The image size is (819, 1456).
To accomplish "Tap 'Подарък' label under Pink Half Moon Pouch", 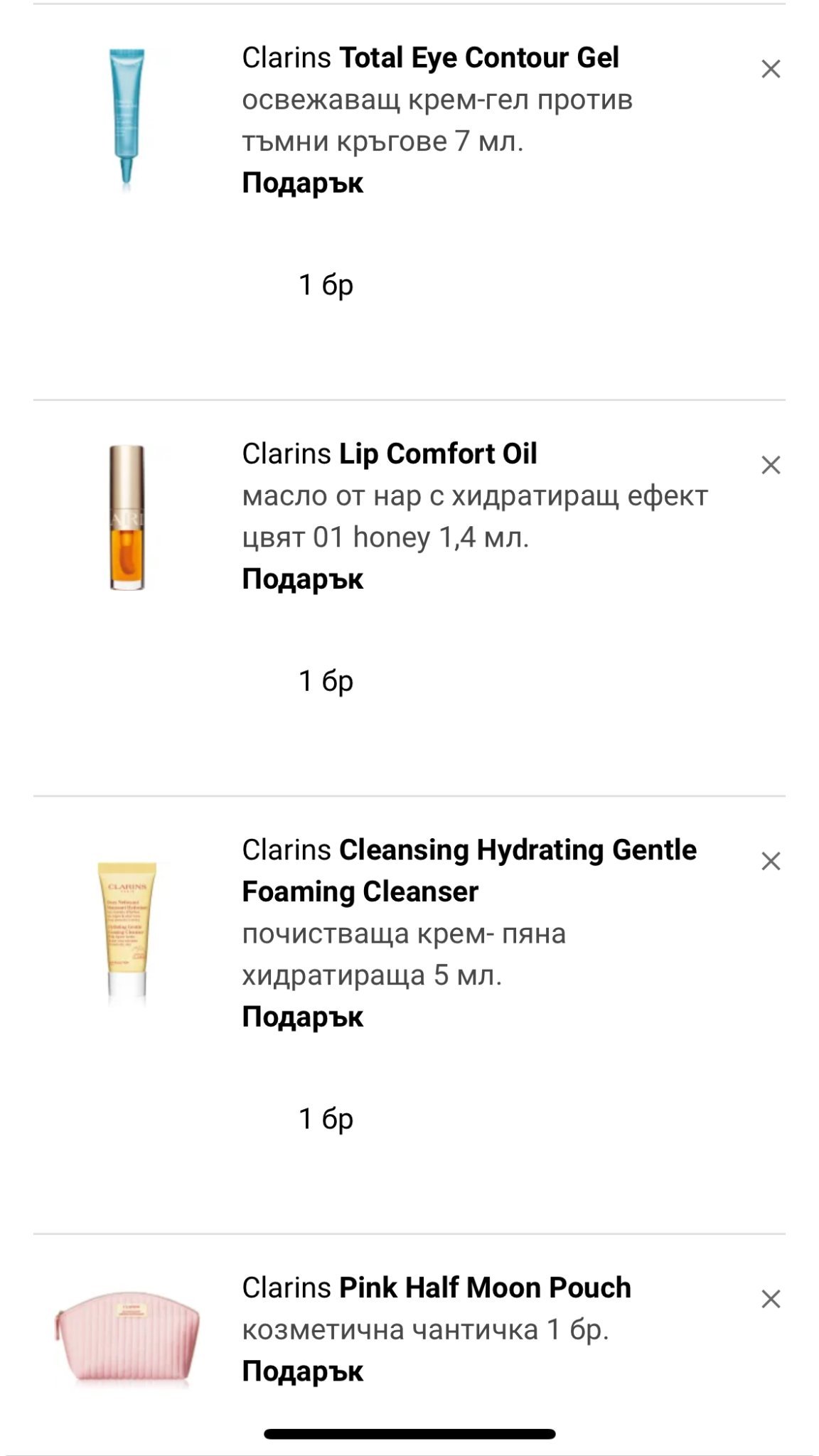I will coord(302,1371).
